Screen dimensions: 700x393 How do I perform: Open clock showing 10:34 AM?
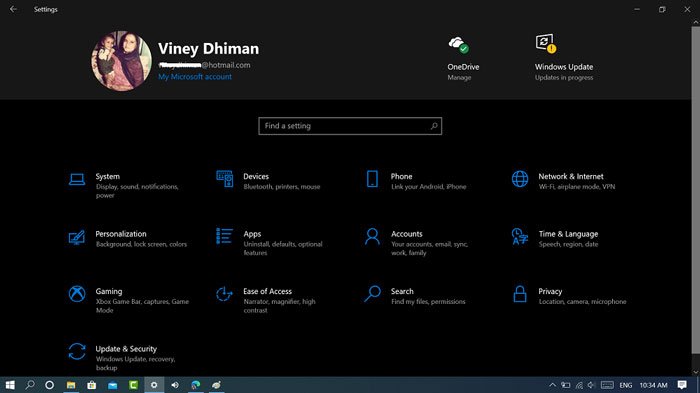click(654, 385)
